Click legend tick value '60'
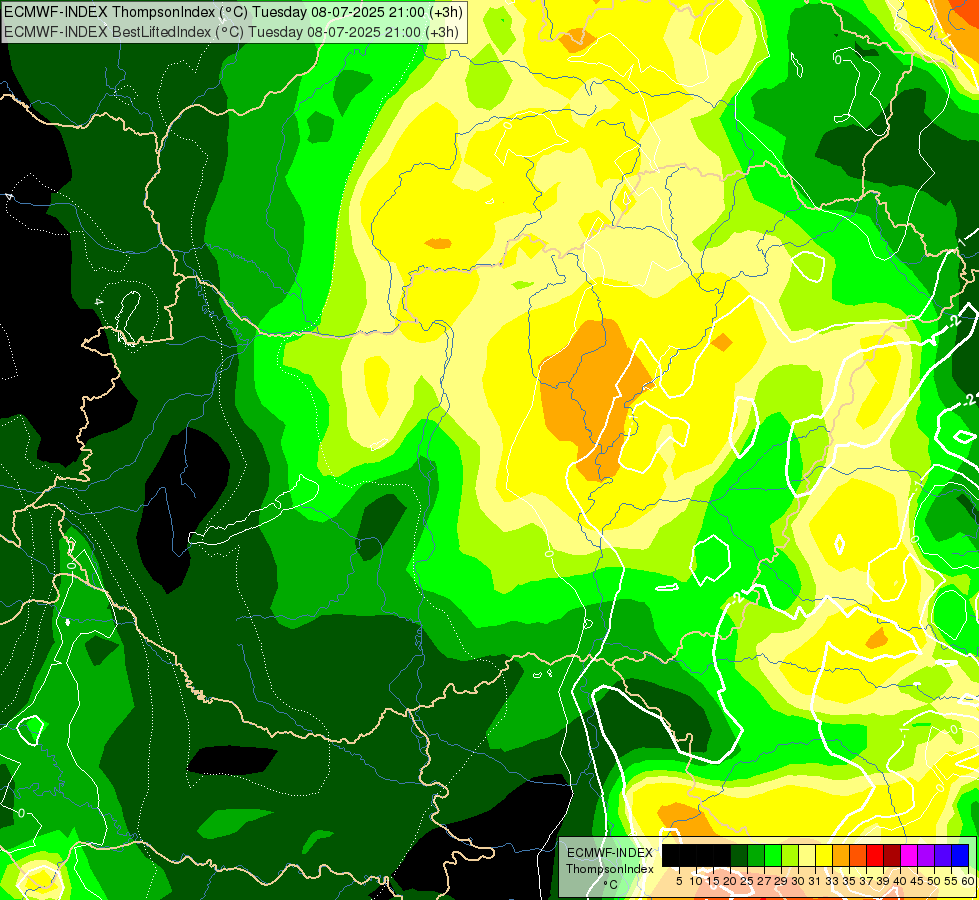This screenshot has height=900, width=979. (x=968, y=881)
